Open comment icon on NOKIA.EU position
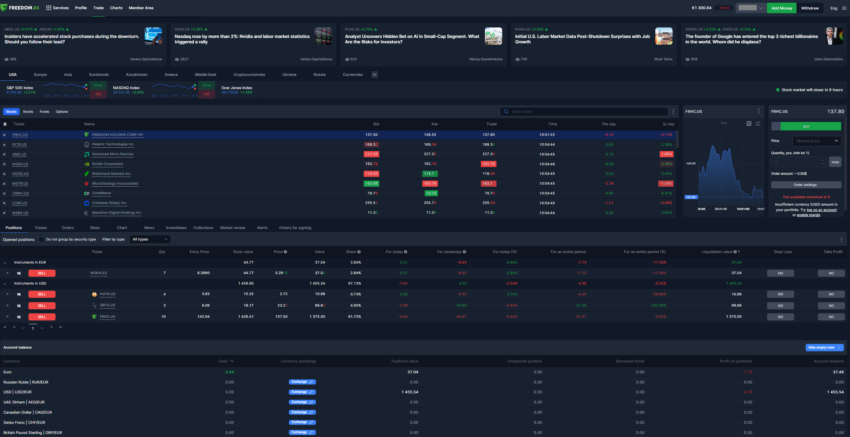Screen dimensions: 850x437 pyautogui.click(x=19, y=273)
